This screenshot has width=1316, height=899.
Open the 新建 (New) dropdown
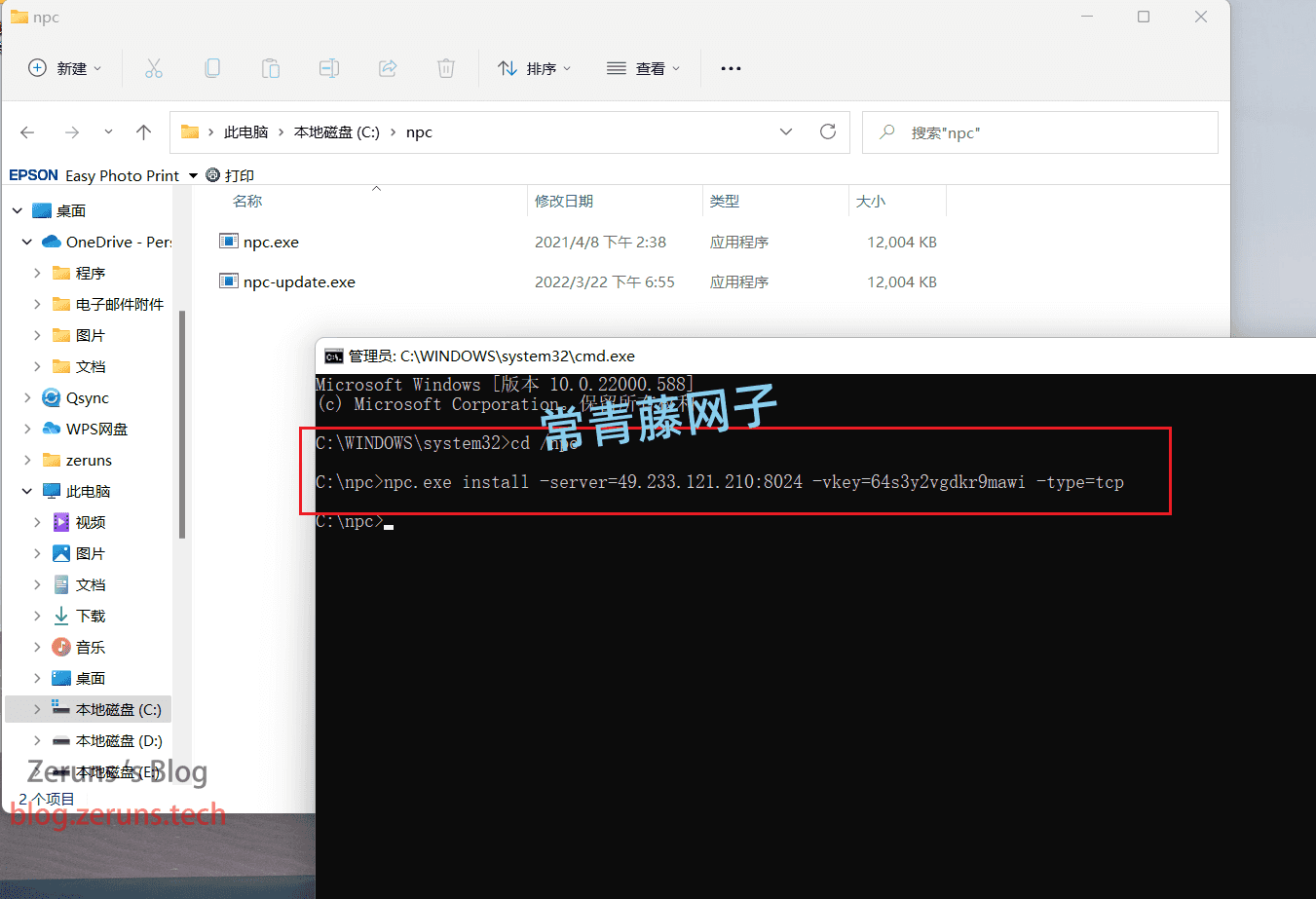(65, 68)
